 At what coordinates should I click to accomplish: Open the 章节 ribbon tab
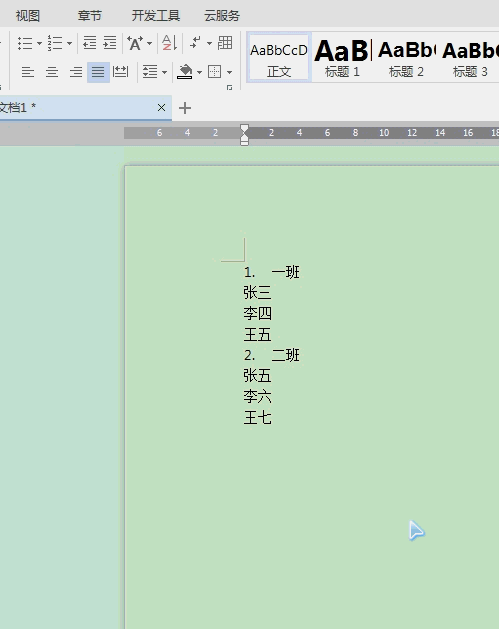click(x=89, y=16)
